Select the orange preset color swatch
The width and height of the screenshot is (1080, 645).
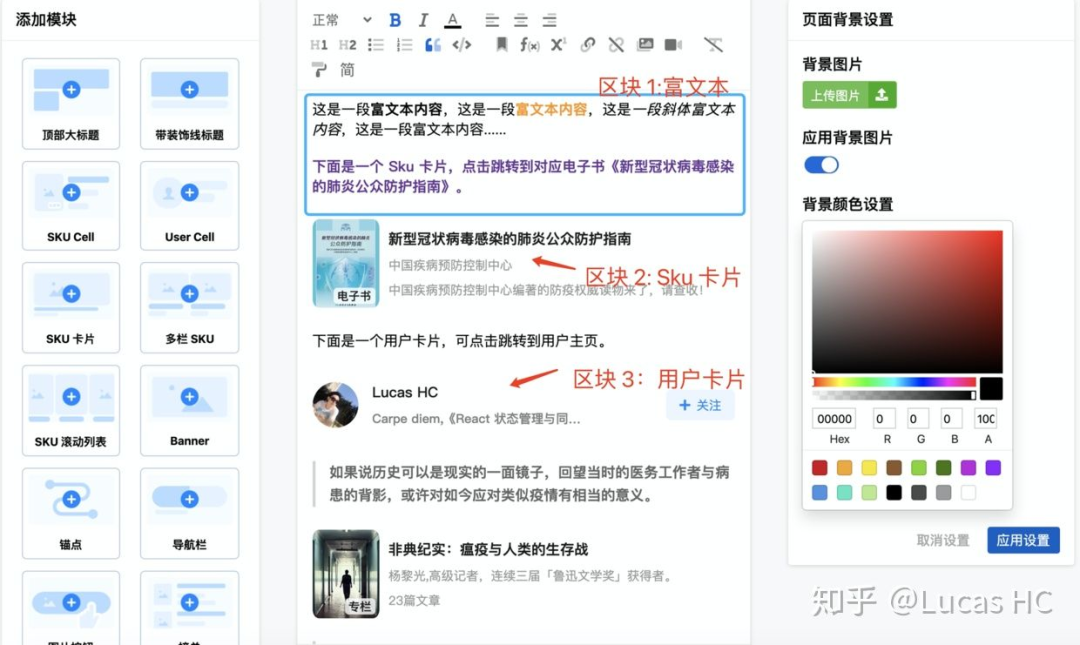click(844, 468)
